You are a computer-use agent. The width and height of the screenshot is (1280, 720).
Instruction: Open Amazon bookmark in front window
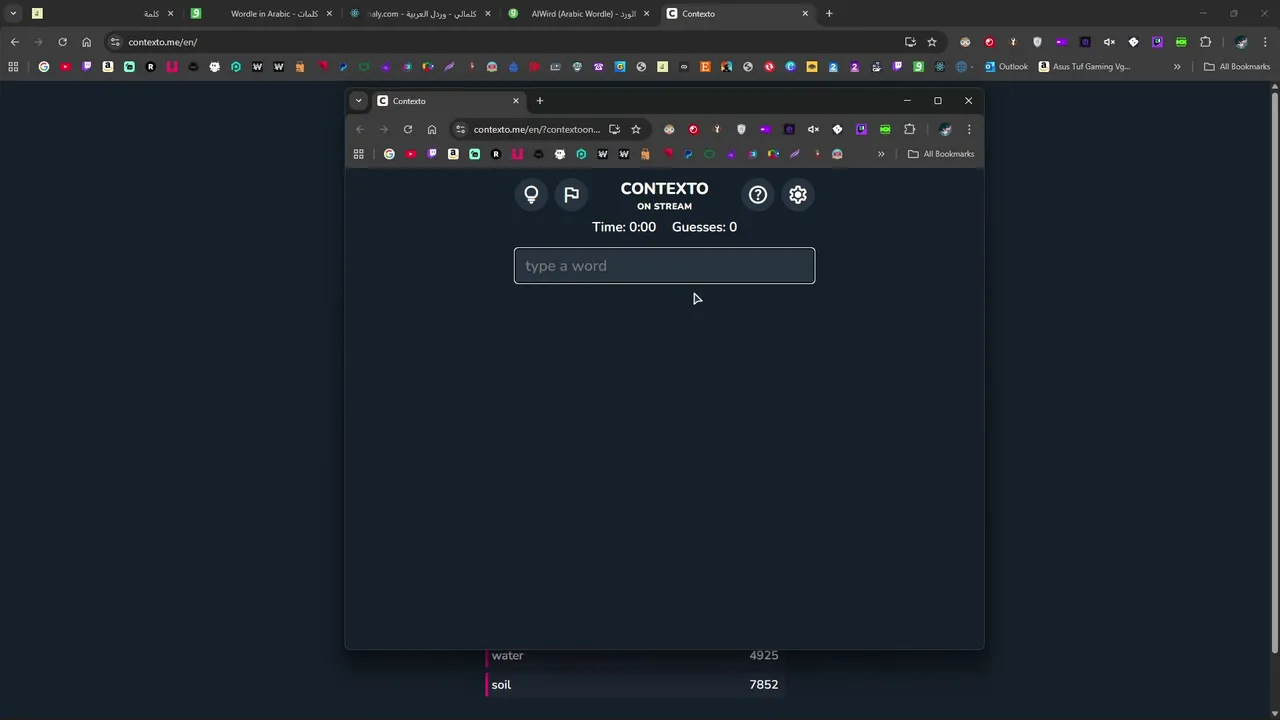click(453, 154)
